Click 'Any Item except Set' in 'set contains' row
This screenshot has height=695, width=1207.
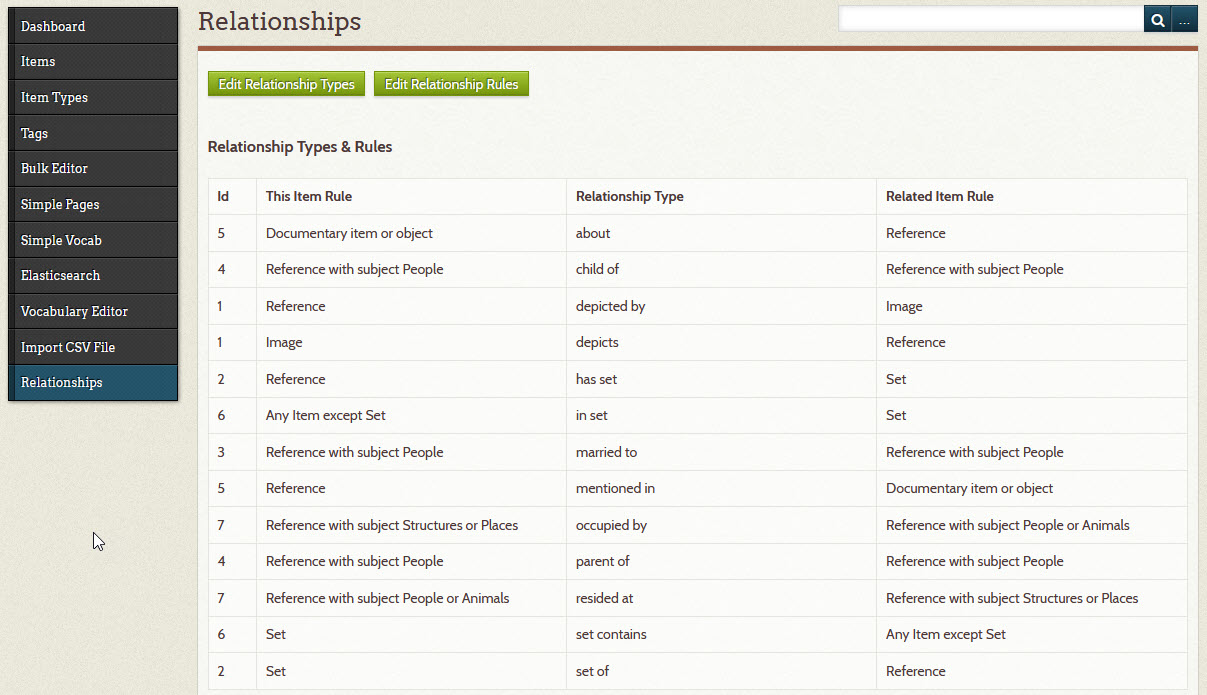point(946,635)
